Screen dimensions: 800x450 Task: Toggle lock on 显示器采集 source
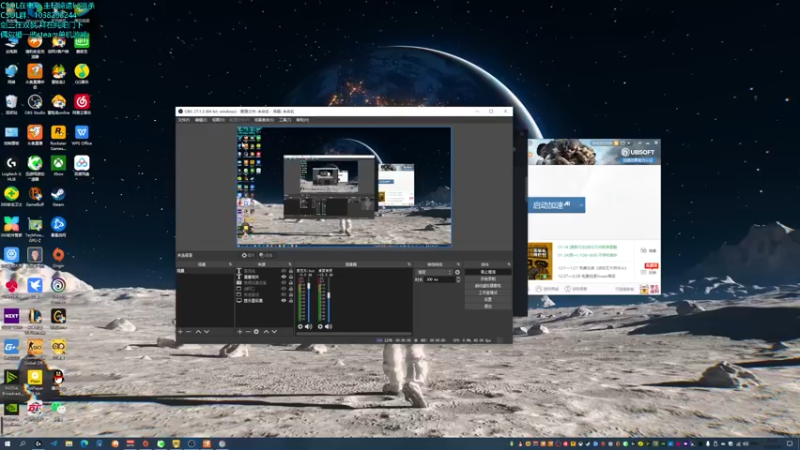291,301
